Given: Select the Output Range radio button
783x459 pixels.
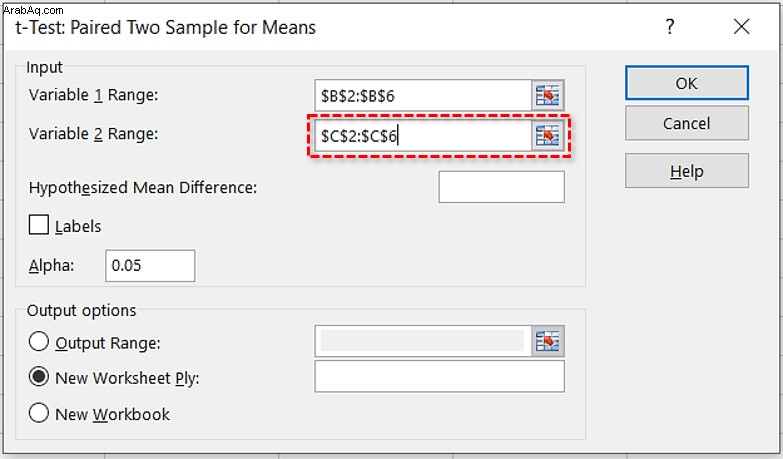Looking at the screenshot, I should point(38,342).
